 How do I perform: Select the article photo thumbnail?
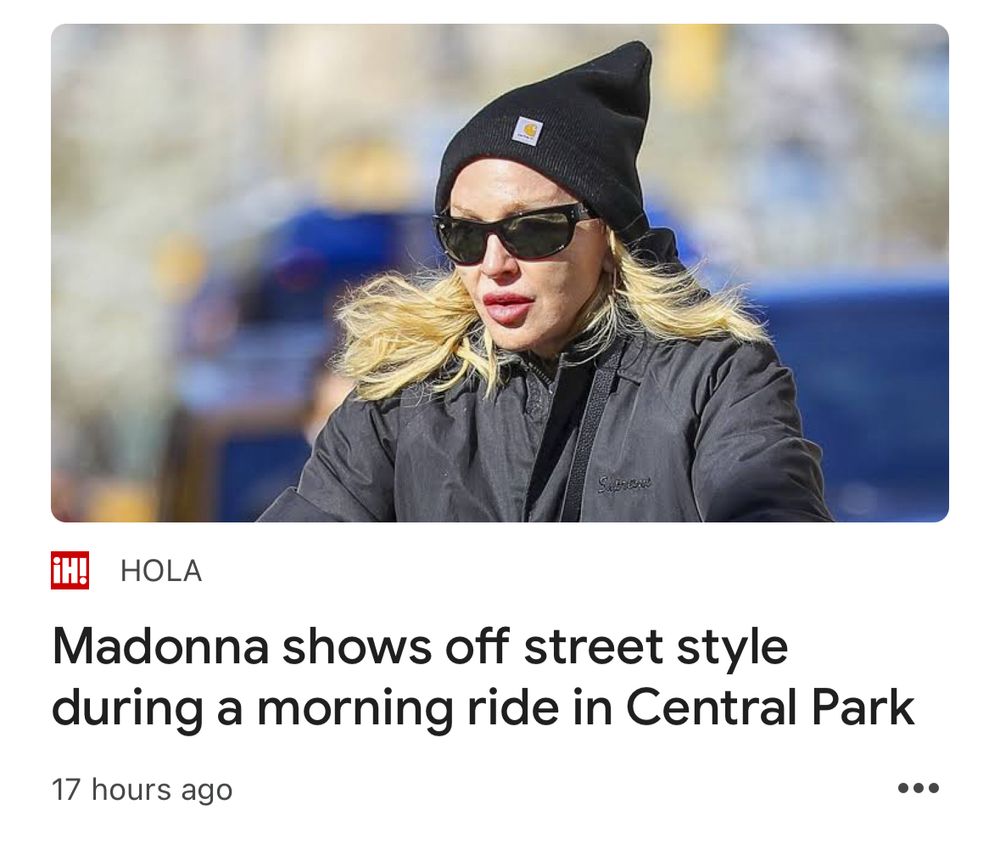pos(500,273)
